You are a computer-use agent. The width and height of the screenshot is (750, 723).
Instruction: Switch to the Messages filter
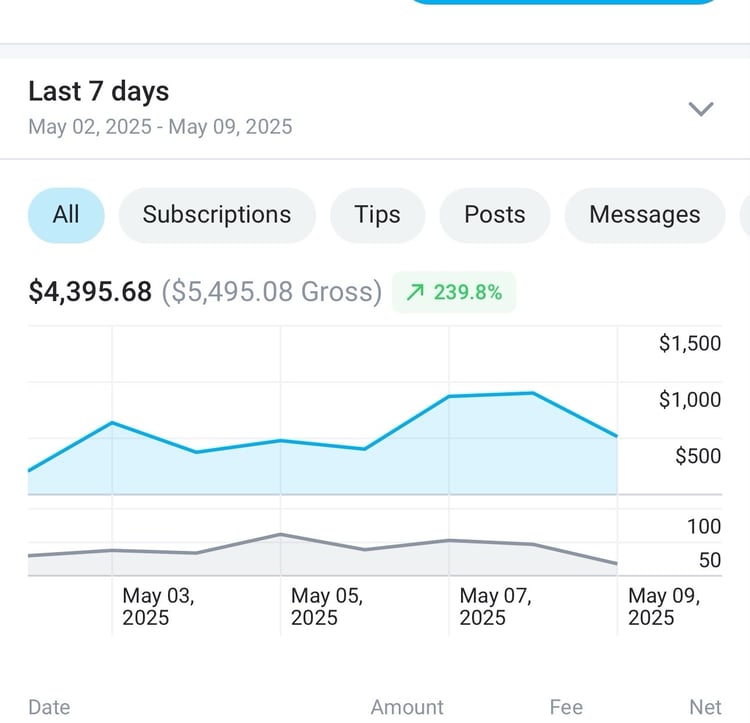point(645,215)
